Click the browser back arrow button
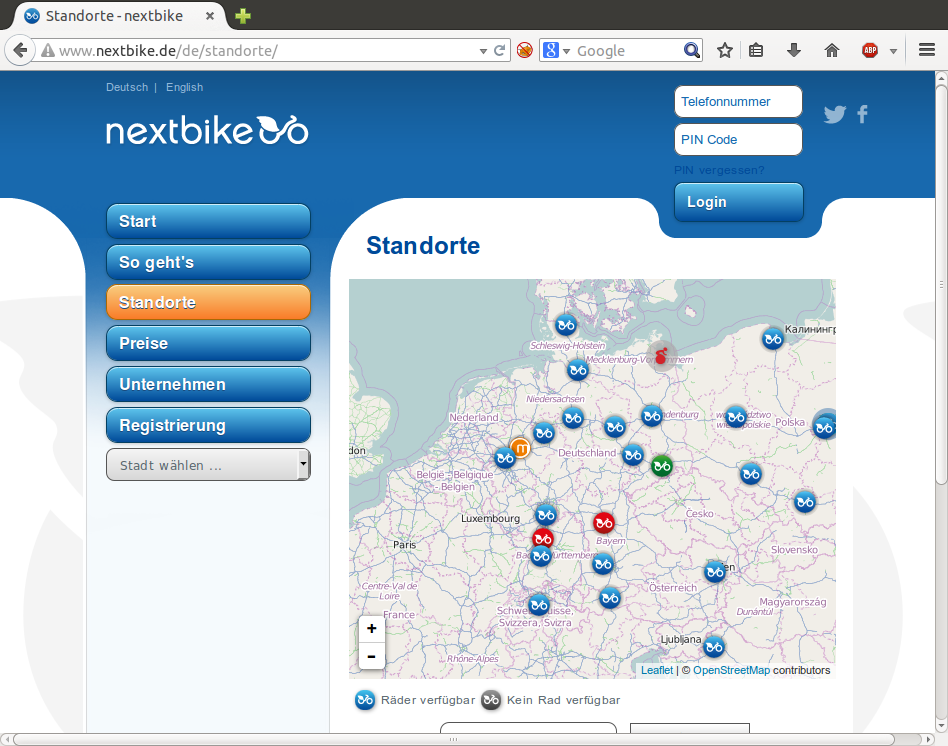 click(x=20, y=50)
